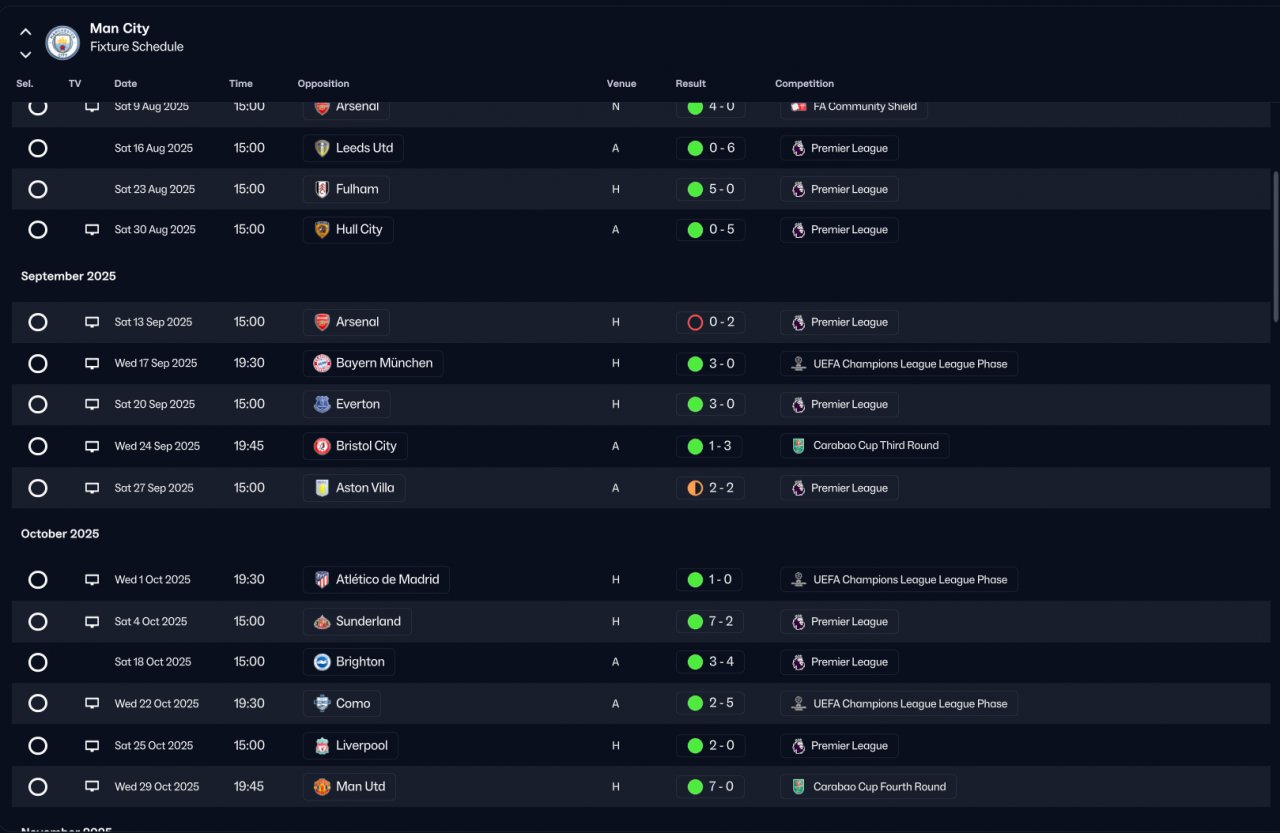This screenshot has width=1280, height=833.
Task: Open the Premier League link on Fulham row
Action: click(x=839, y=189)
